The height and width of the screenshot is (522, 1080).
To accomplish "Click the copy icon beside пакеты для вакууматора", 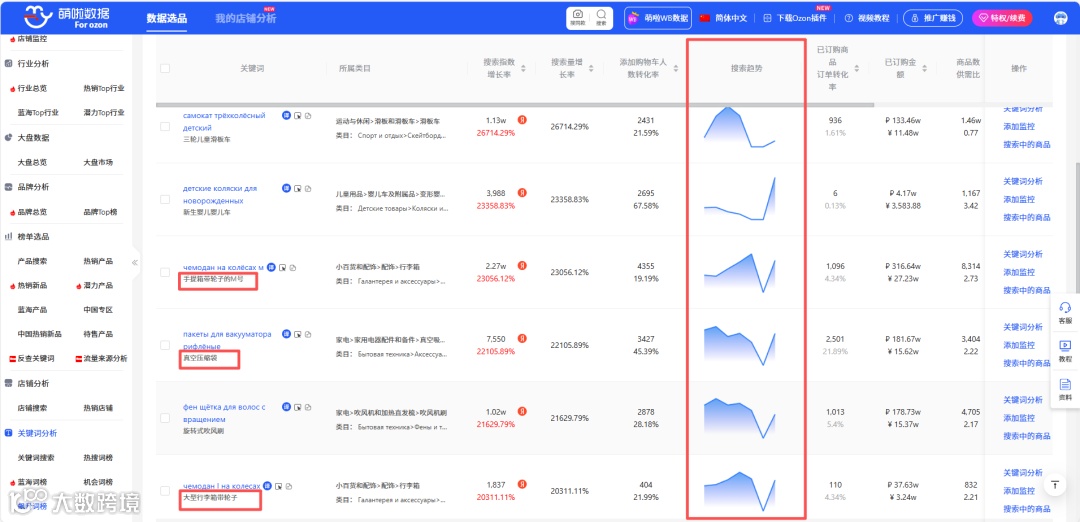I will point(308,334).
